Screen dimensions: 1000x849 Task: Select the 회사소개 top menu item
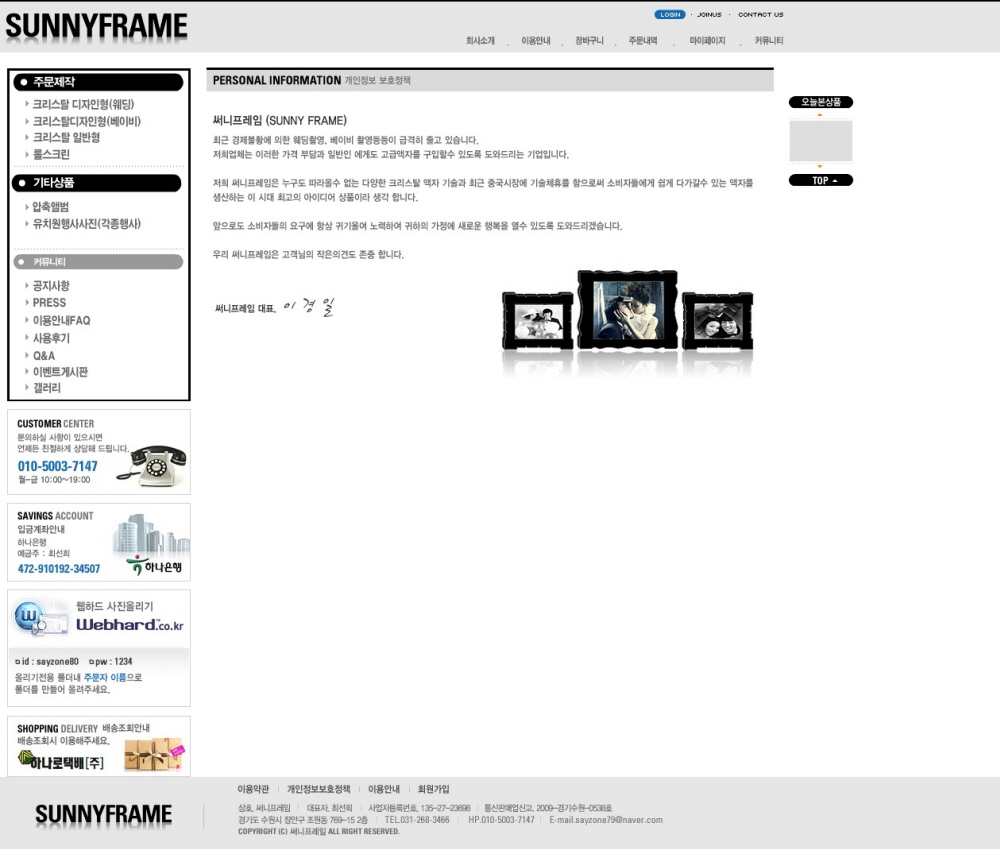(480, 41)
